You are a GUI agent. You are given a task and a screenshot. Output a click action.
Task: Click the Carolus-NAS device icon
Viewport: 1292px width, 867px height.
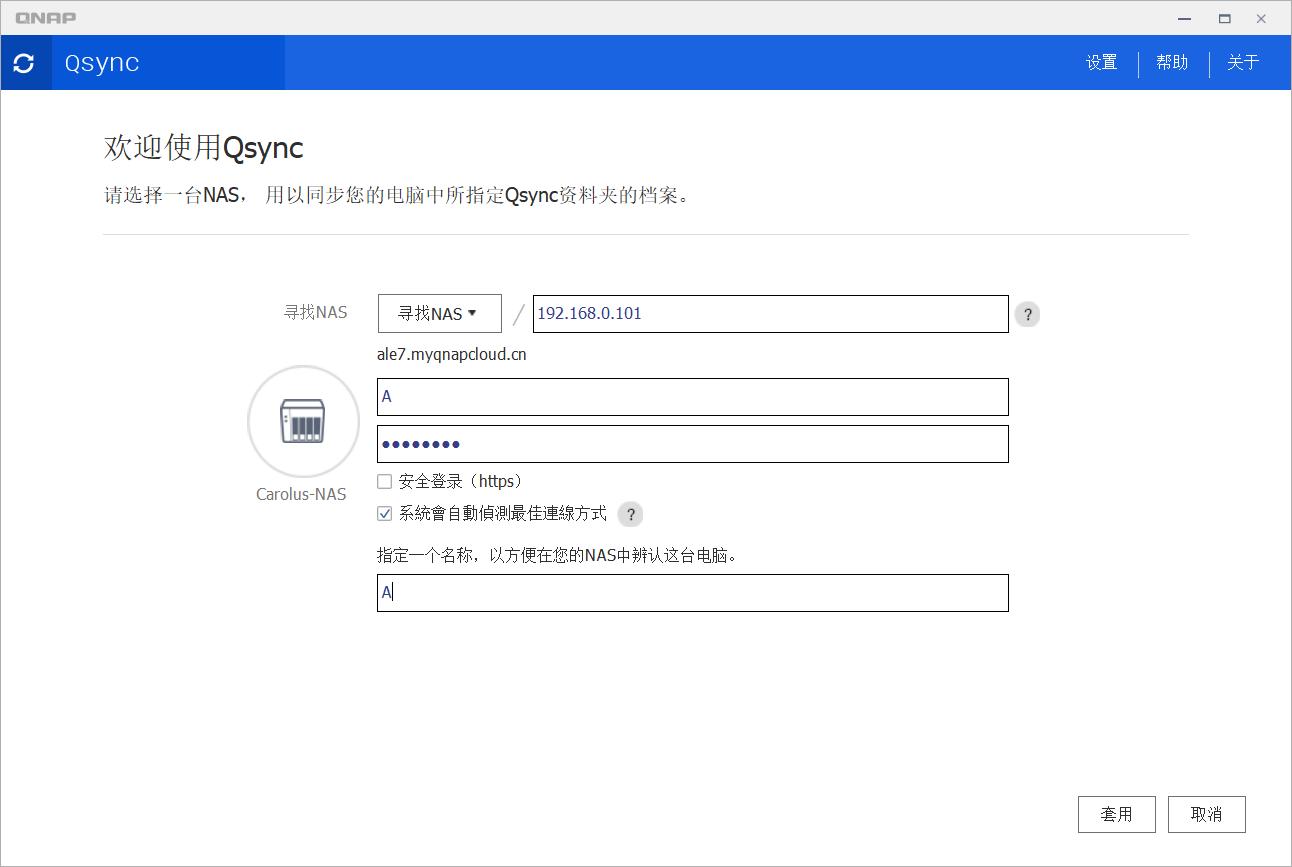point(303,421)
